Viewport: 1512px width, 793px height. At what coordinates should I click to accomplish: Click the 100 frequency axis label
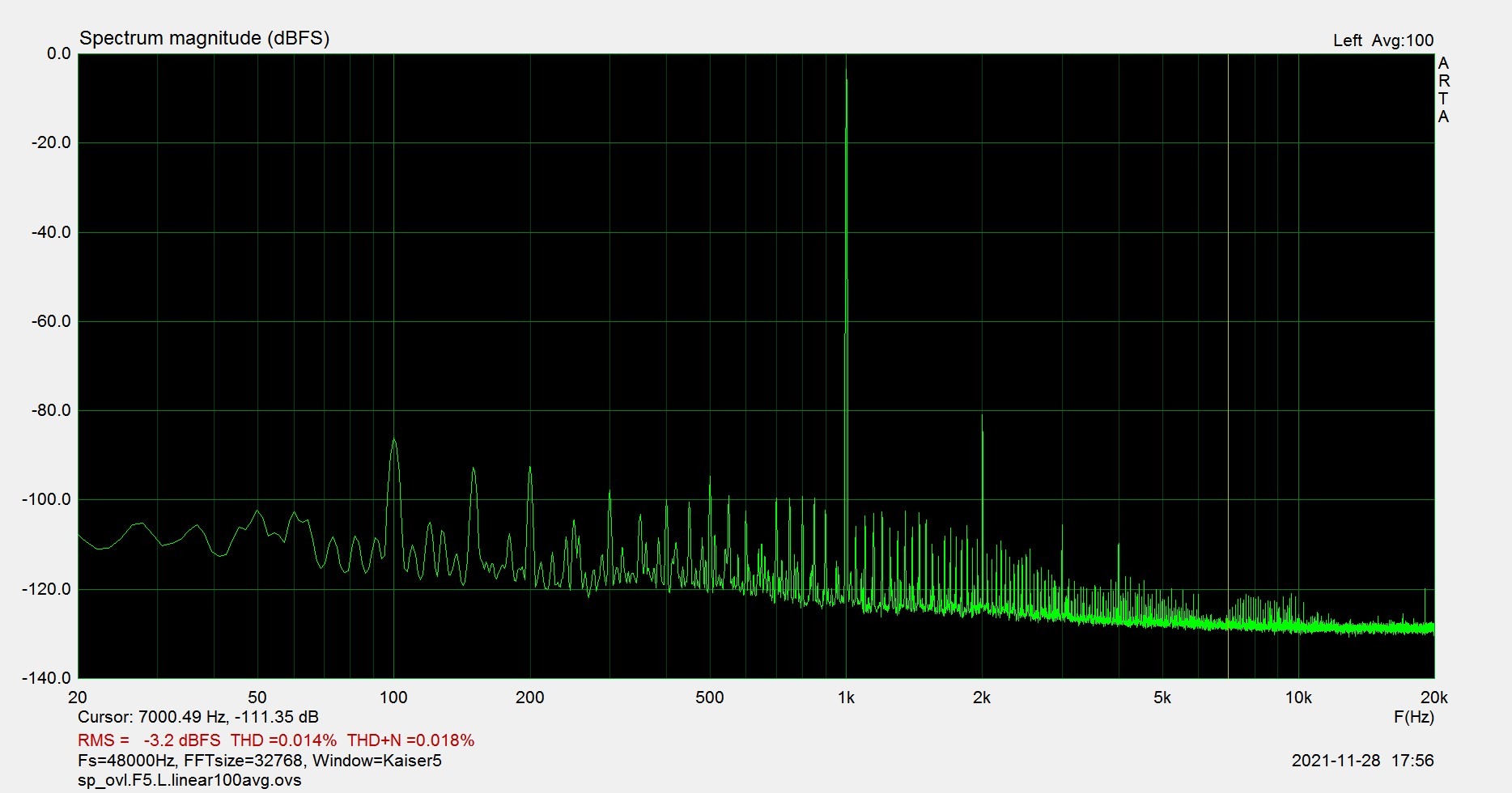tap(393, 698)
